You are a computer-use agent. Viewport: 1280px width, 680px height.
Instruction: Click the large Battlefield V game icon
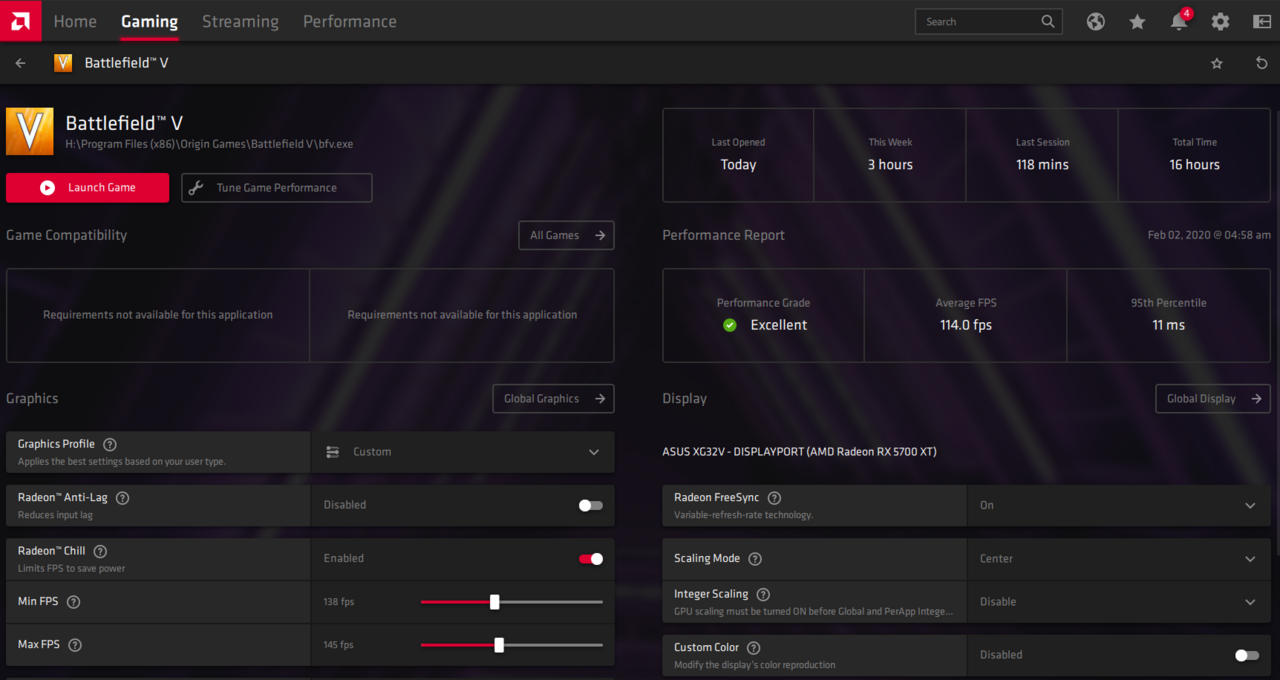pos(30,131)
